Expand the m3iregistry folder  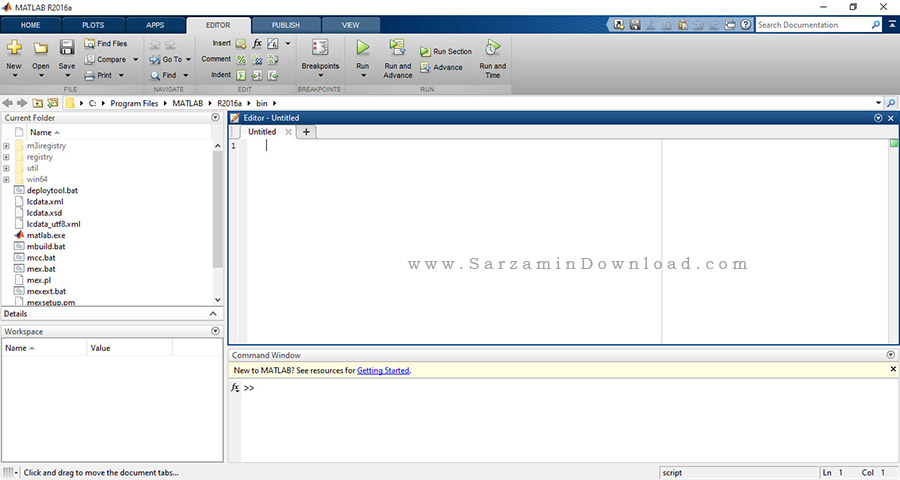[6, 146]
